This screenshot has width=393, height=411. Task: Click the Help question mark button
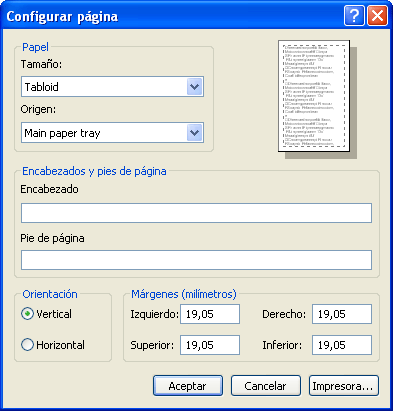coord(354,16)
